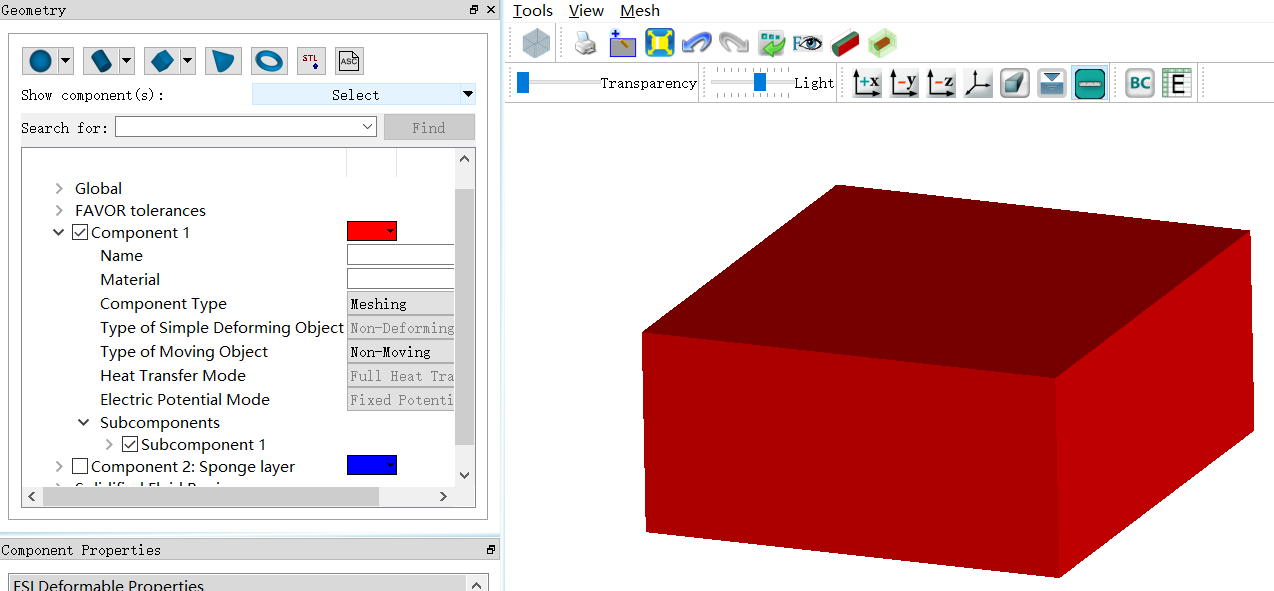Click the Undo icon in the toolbar
The image size is (1274, 591).
coord(696,42)
